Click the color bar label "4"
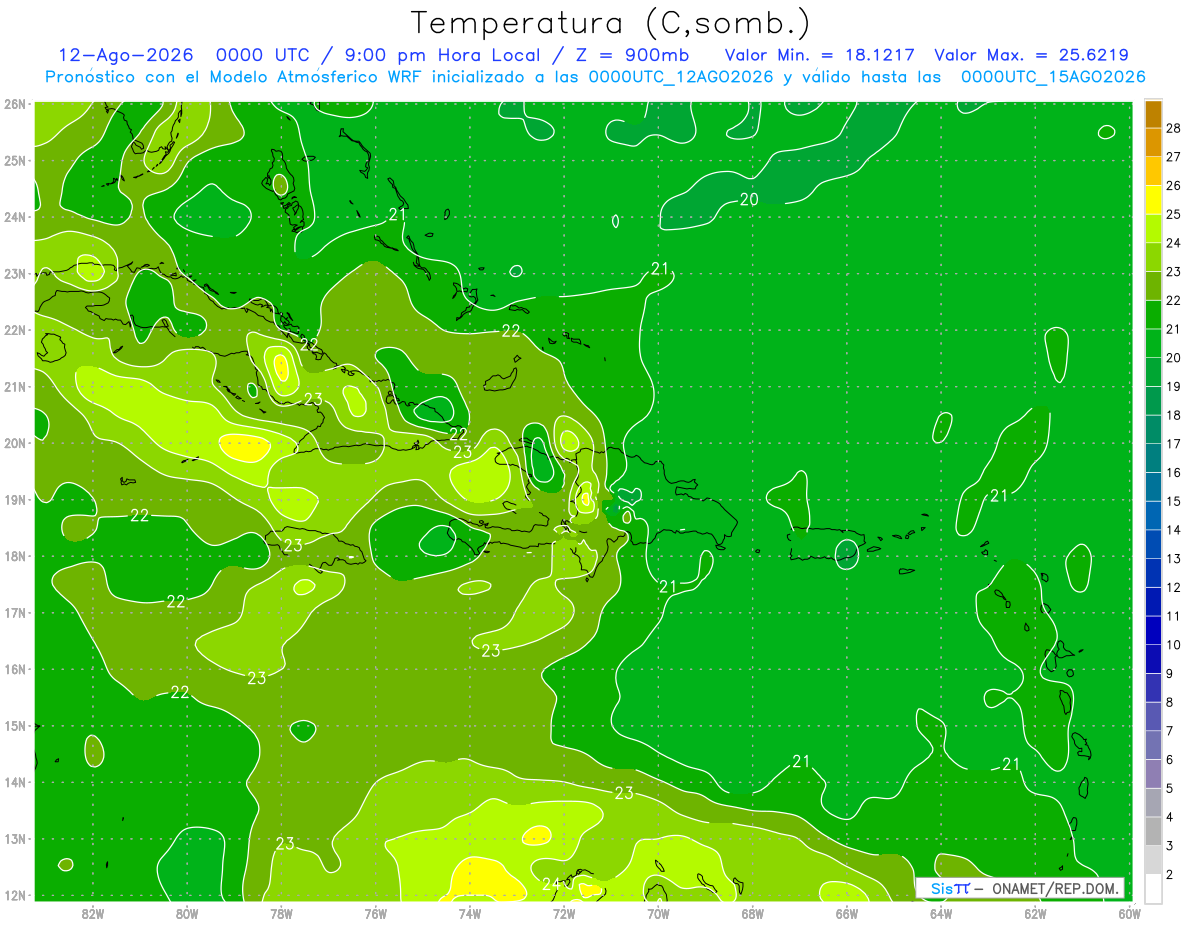 (x=1169, y=817)
